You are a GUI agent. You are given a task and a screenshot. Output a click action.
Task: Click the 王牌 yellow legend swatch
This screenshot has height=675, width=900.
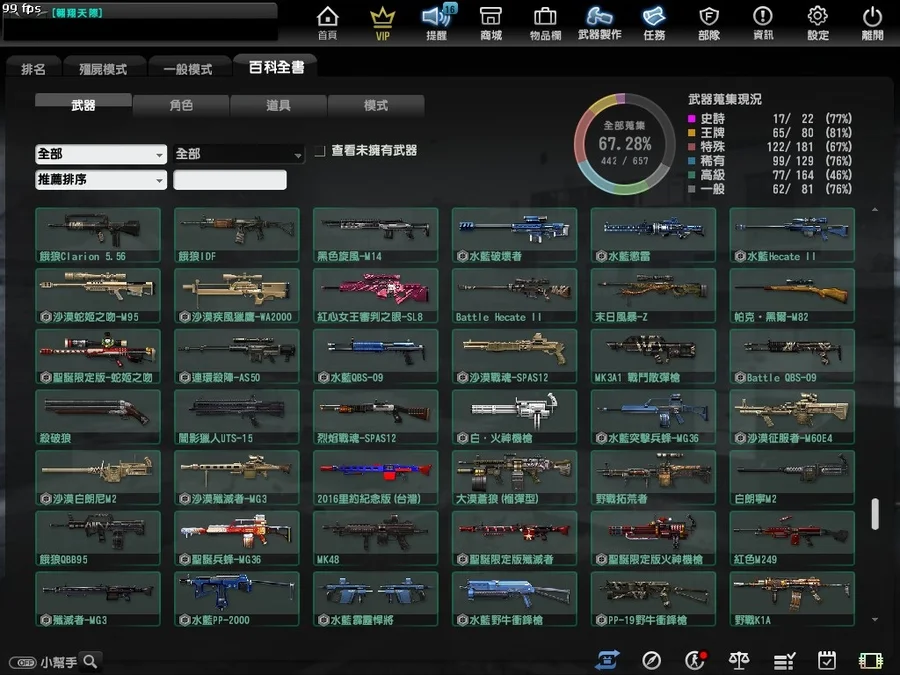(692, 133)
